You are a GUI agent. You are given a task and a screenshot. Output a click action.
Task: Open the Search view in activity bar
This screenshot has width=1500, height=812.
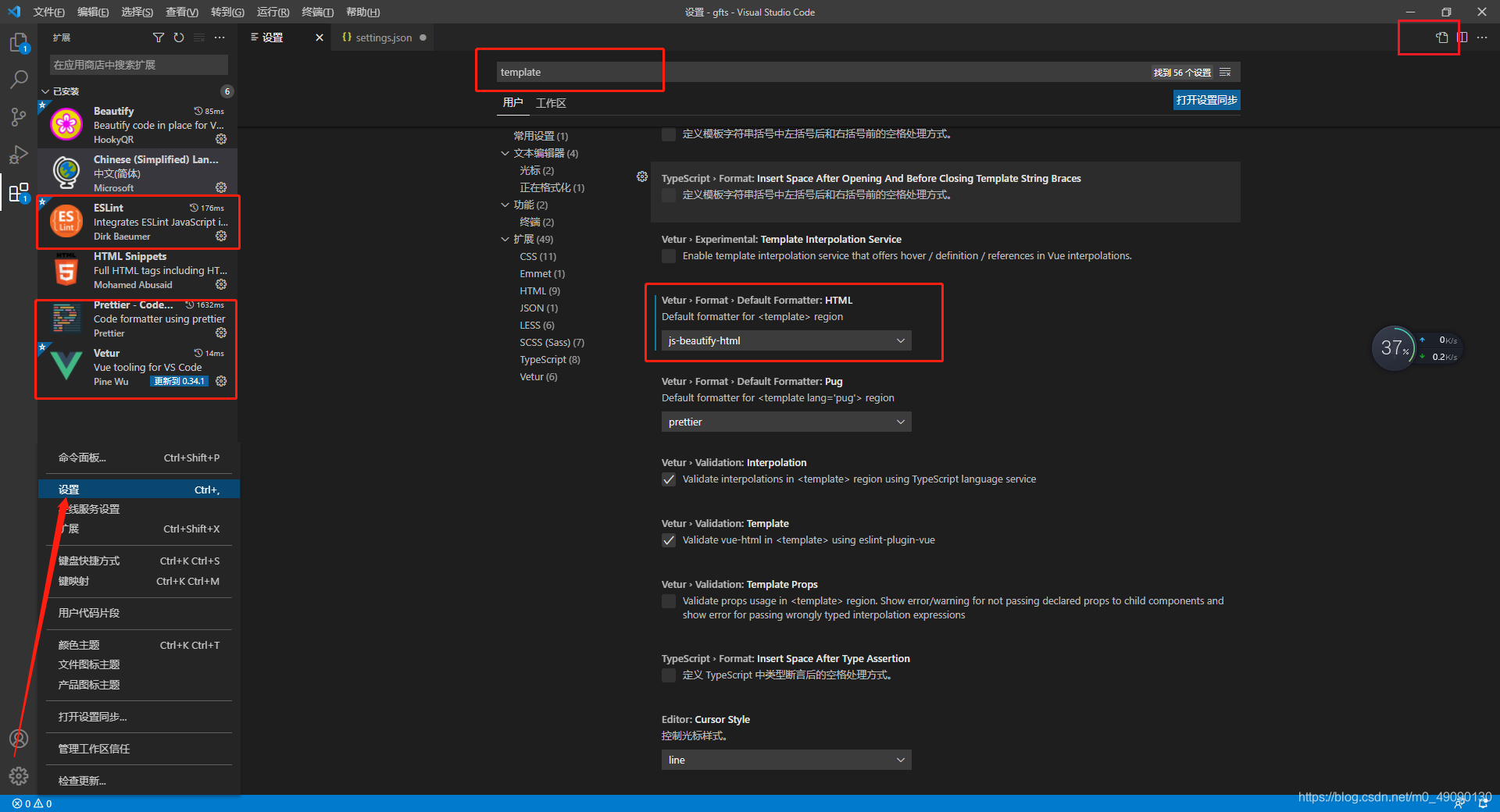(19, 80)
